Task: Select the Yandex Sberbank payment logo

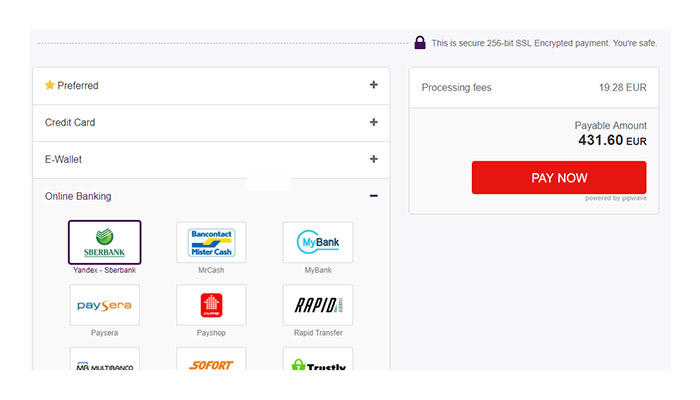Action: [x=105, y=242]
